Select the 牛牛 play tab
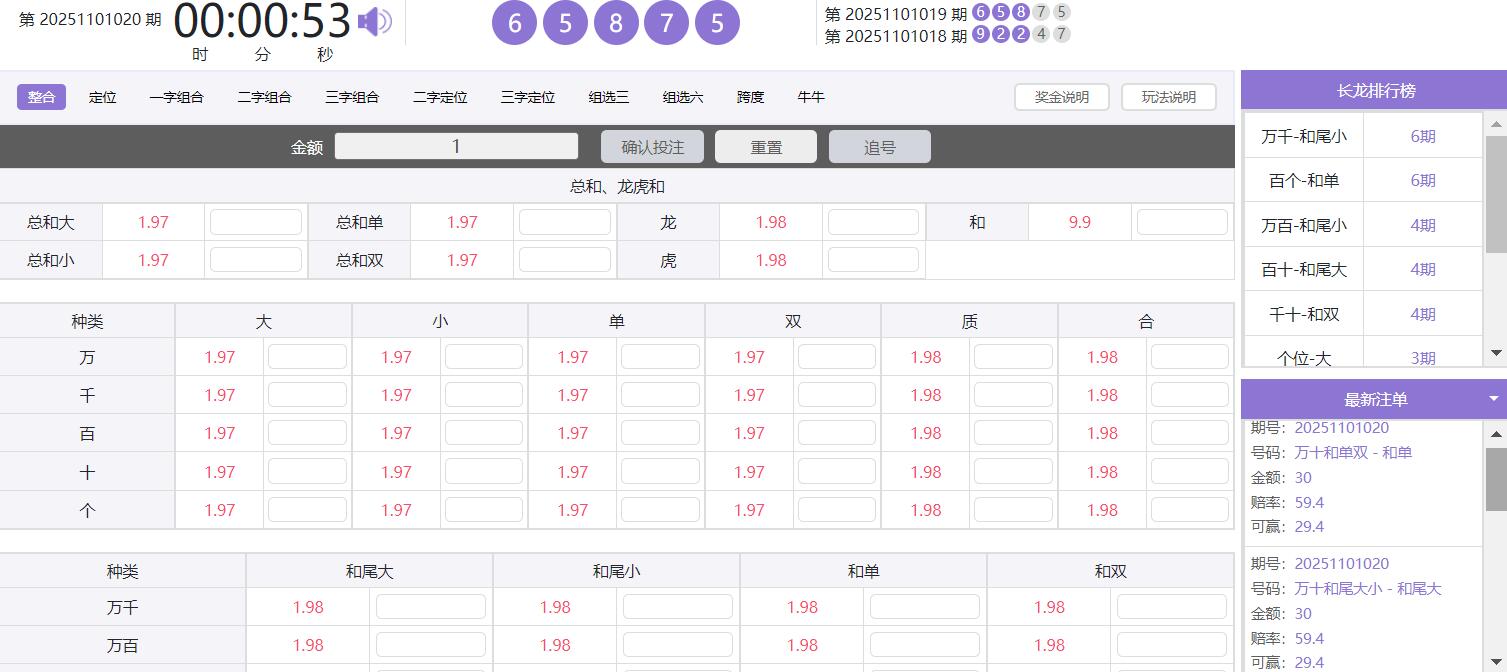 (810, 97)
